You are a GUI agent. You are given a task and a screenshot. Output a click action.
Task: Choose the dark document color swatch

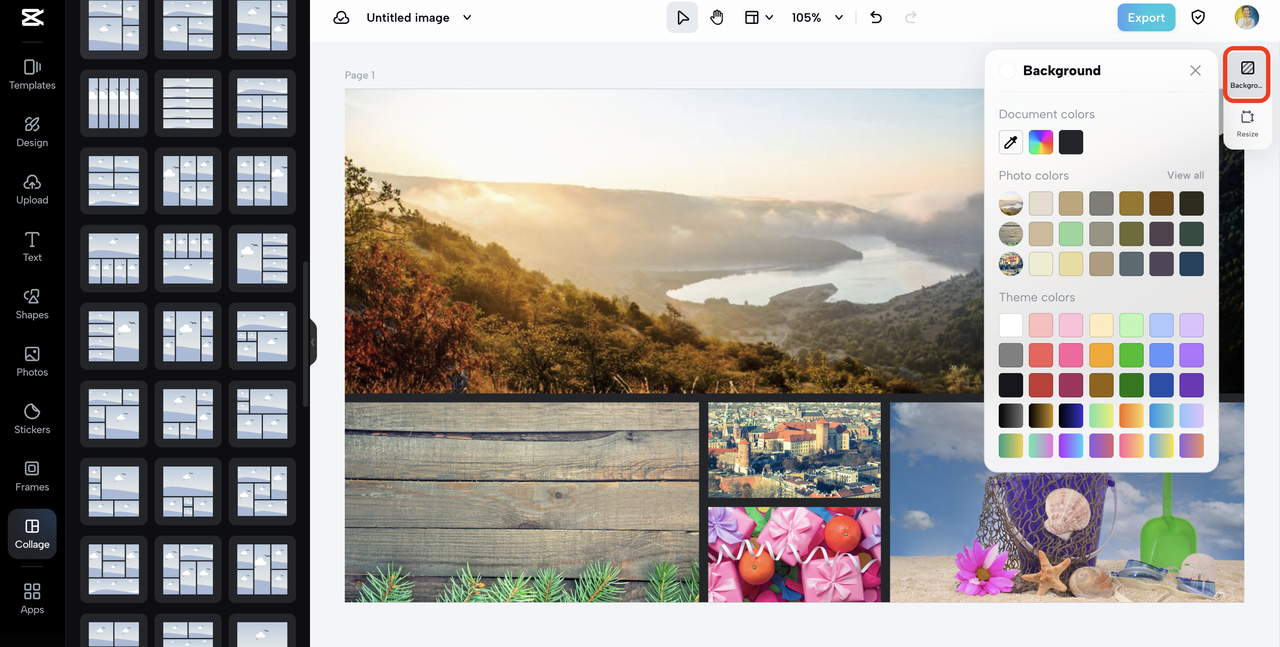[1071, 142]
